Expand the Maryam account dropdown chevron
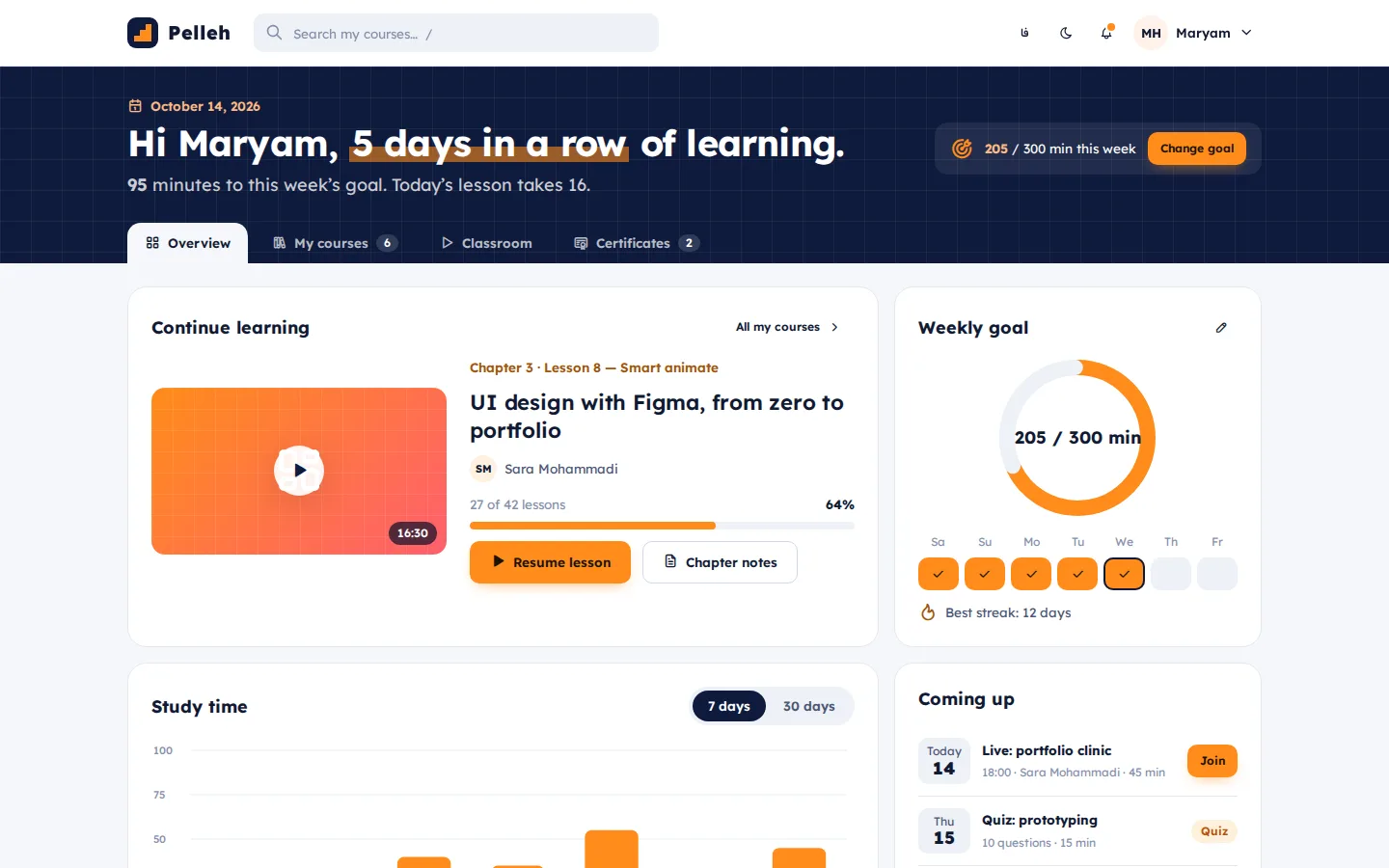1389x868 pixels. pos(1246,33)
